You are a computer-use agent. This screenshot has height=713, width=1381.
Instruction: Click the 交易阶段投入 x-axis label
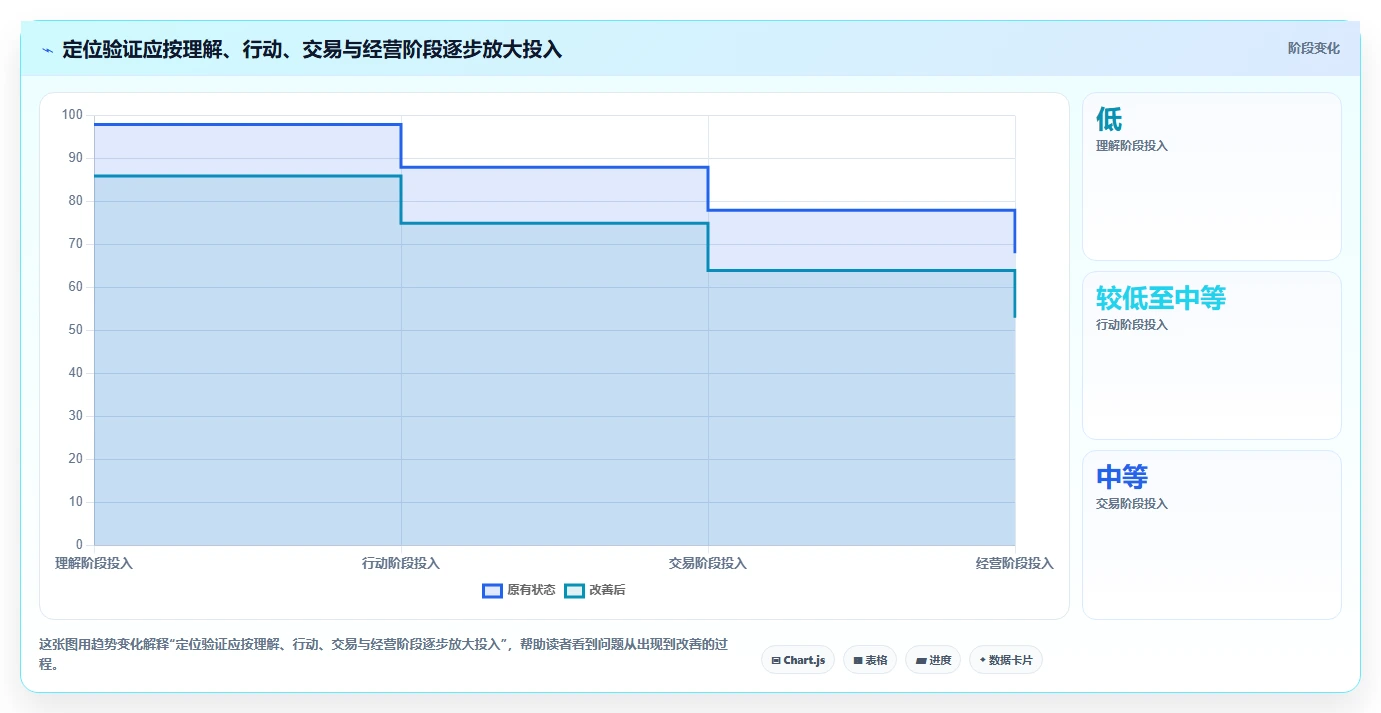coord(708,564)
